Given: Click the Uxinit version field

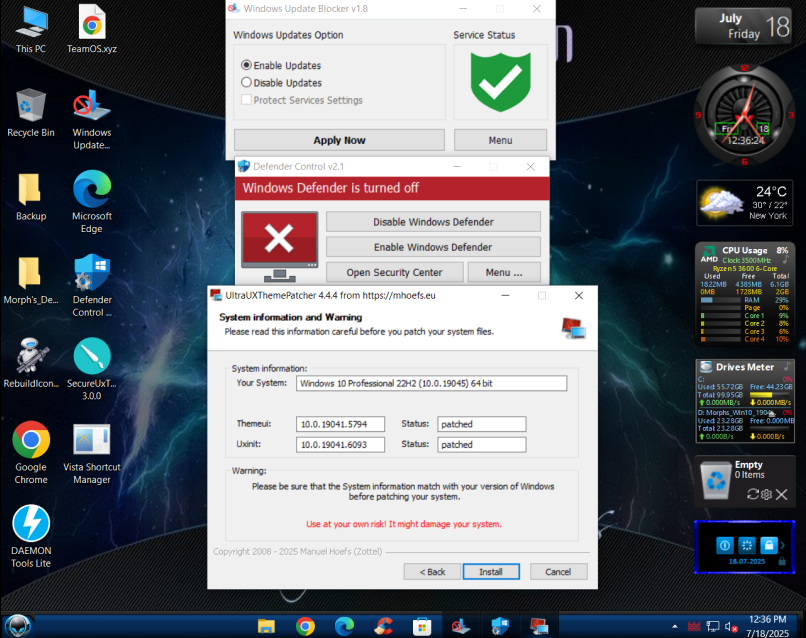Looking at the screenshot, I should [x=340, y=445].
